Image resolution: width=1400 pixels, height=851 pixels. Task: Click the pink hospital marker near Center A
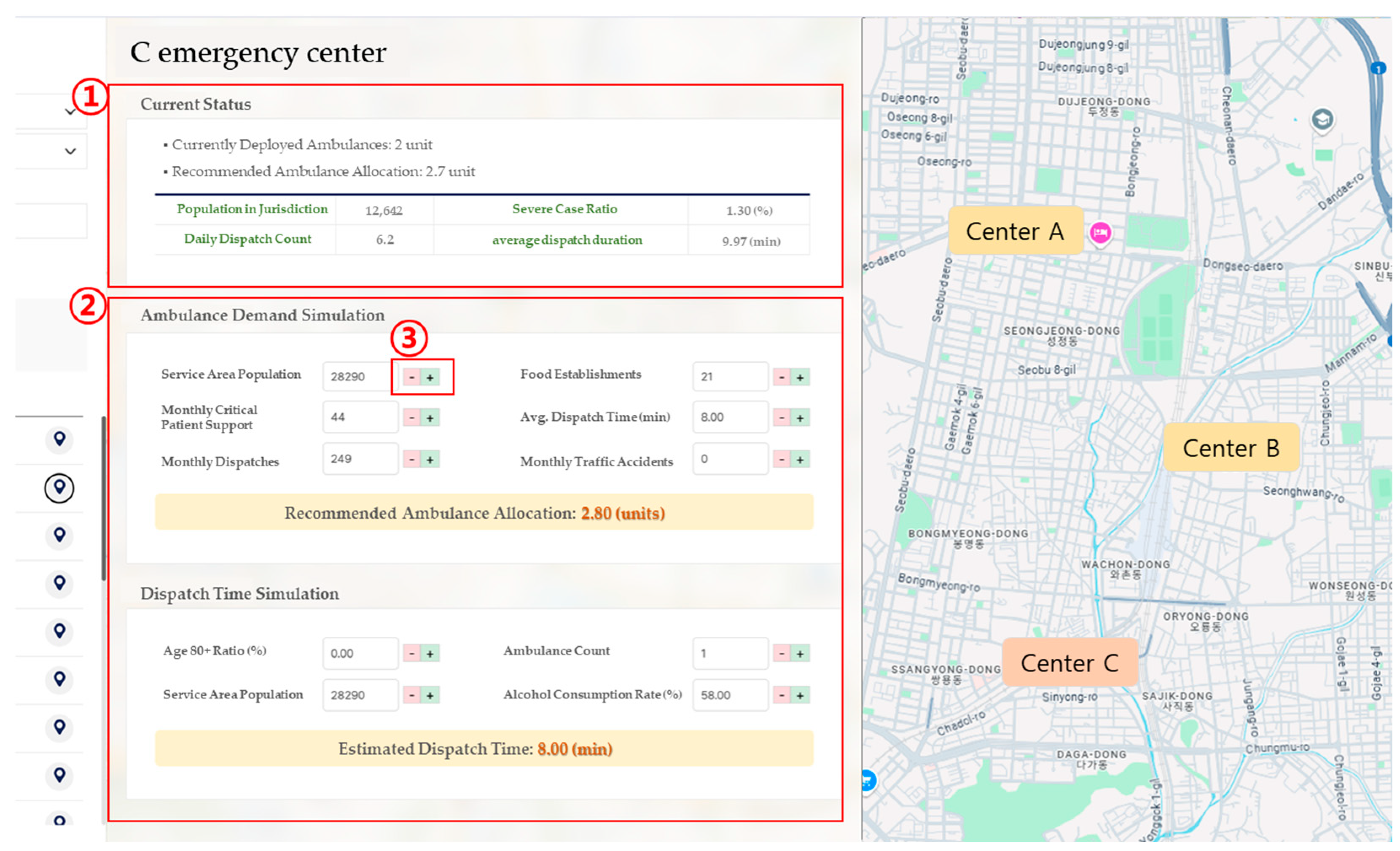[x=1100, y=232]
